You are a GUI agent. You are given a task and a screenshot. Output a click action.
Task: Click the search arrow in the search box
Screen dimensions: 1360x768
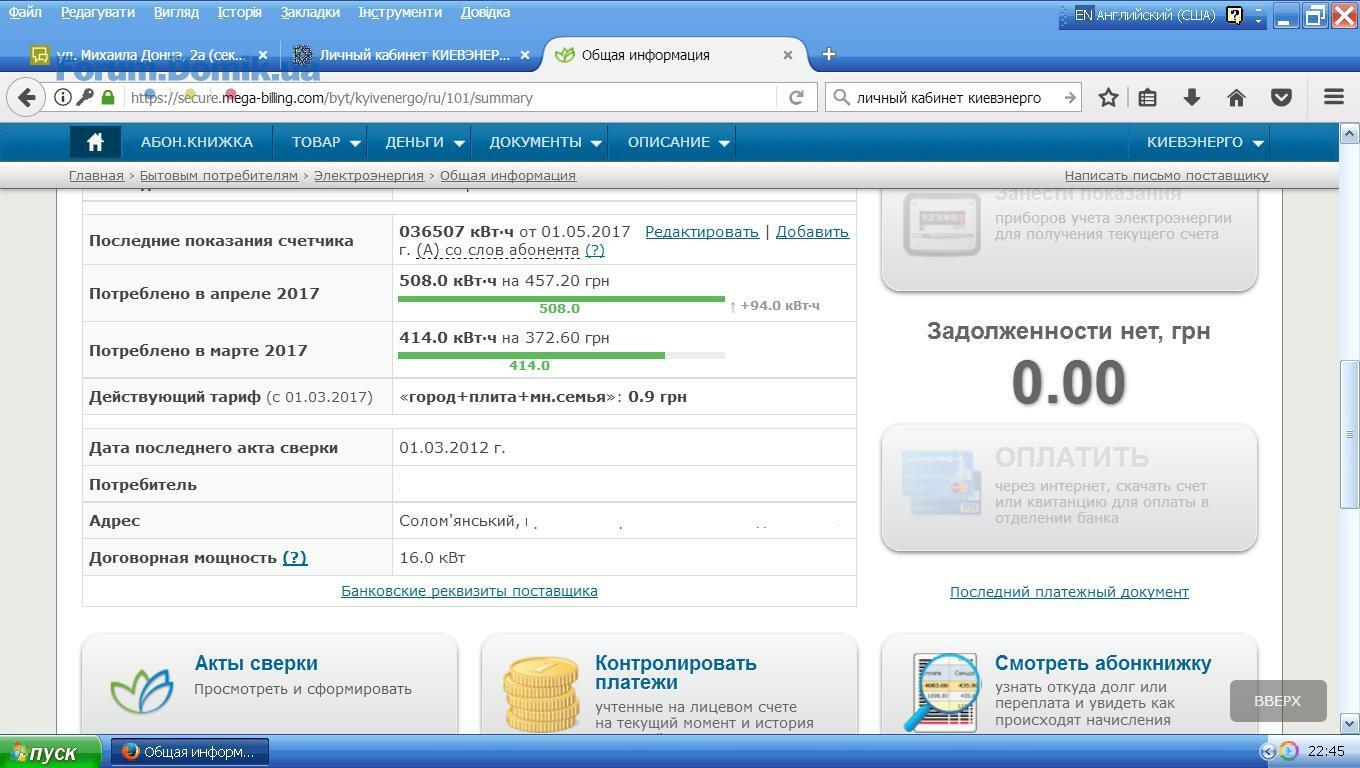click(1069, 97)
